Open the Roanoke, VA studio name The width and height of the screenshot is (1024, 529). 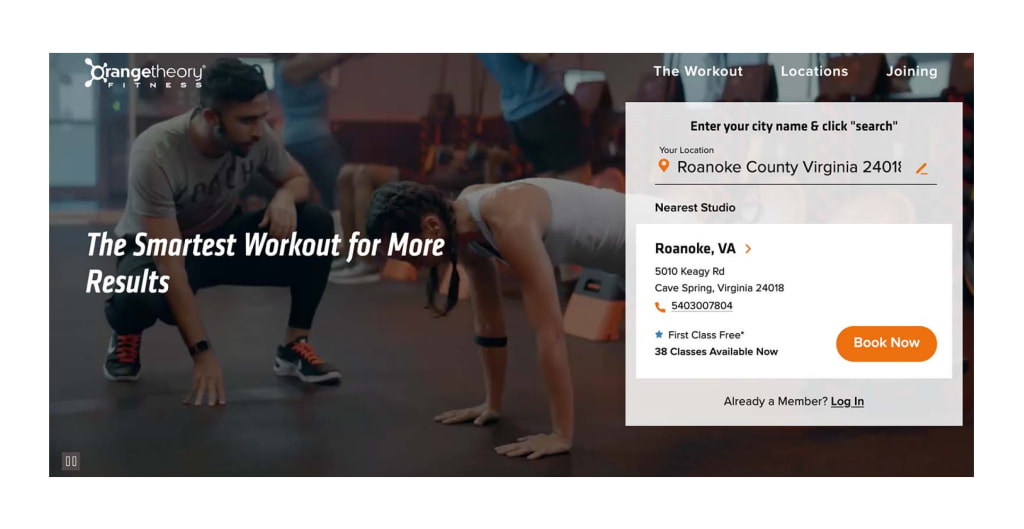tap(695, 249)
